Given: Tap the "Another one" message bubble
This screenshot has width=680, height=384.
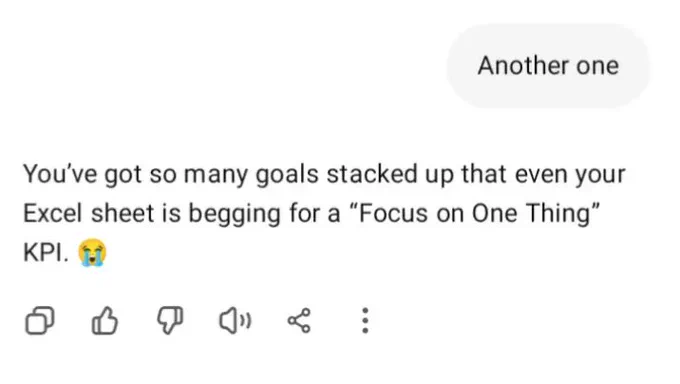Looking at the screenshot, I should (548, 66).
